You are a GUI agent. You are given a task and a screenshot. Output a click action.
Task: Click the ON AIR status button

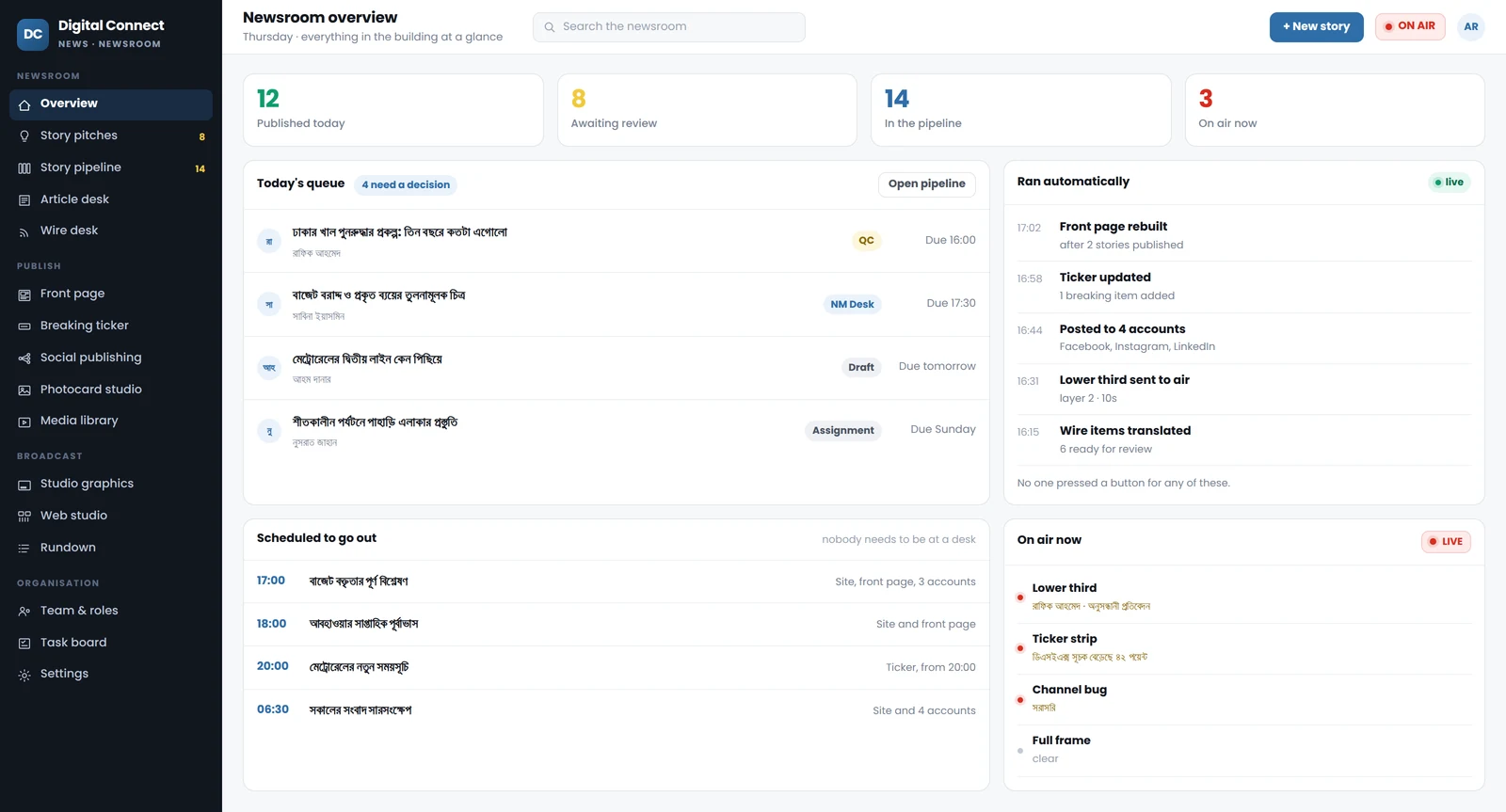click(x=1409, y=26)
